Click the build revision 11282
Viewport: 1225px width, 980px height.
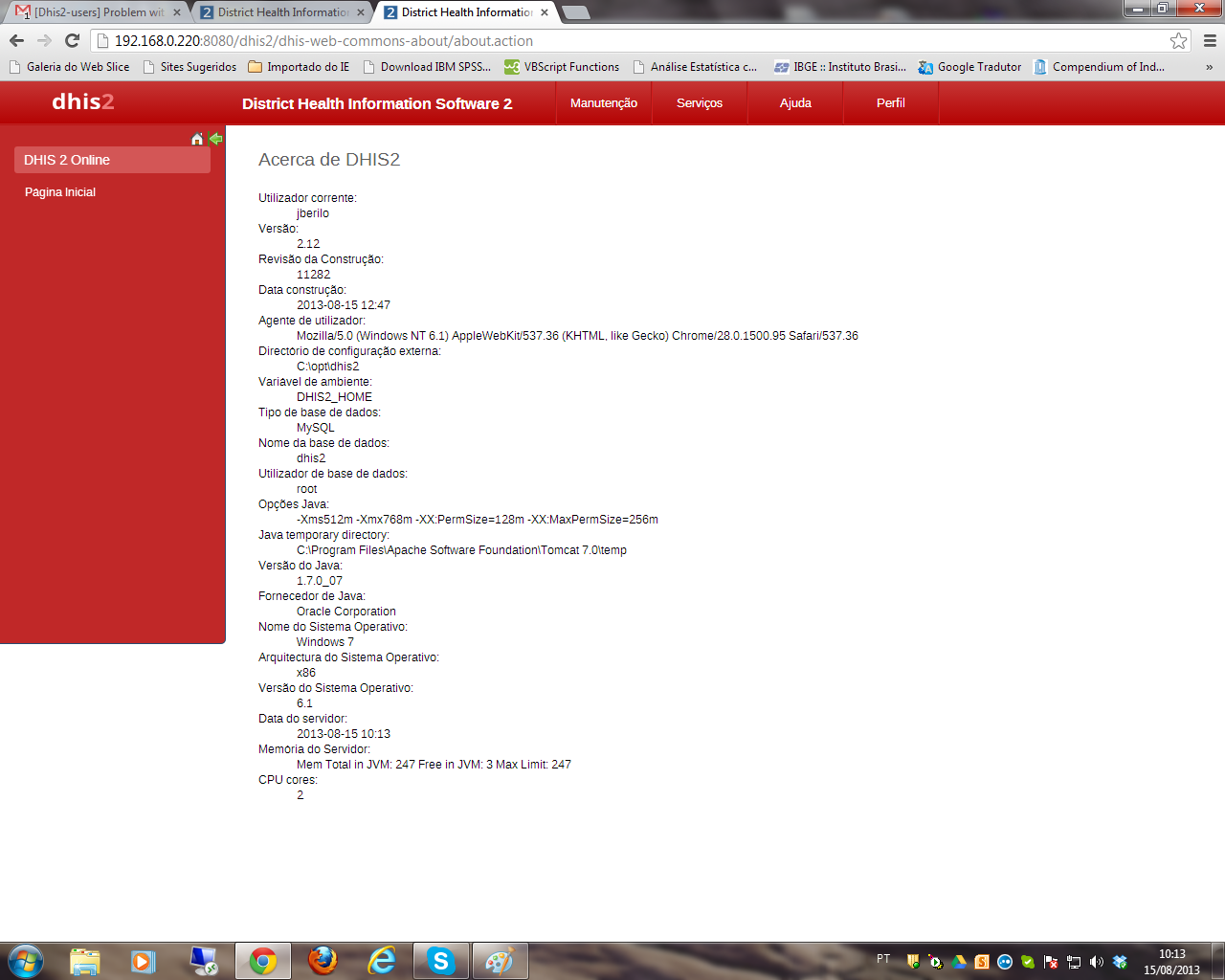(x=313, y=275)
